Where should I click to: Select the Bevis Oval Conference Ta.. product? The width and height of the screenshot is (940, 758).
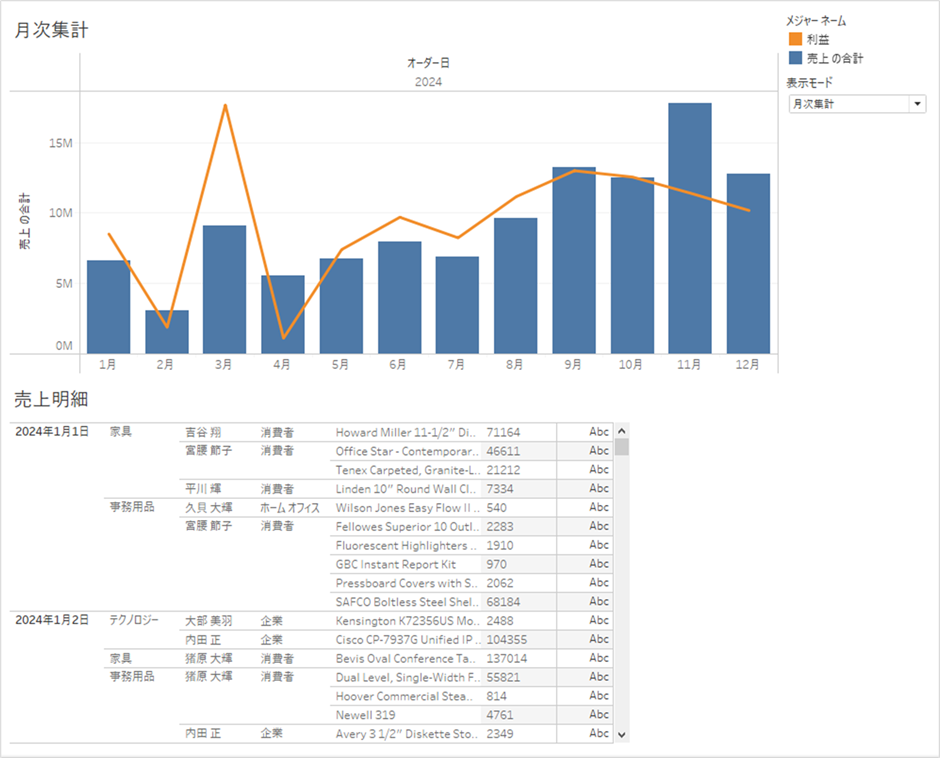(x=406, y=658)
